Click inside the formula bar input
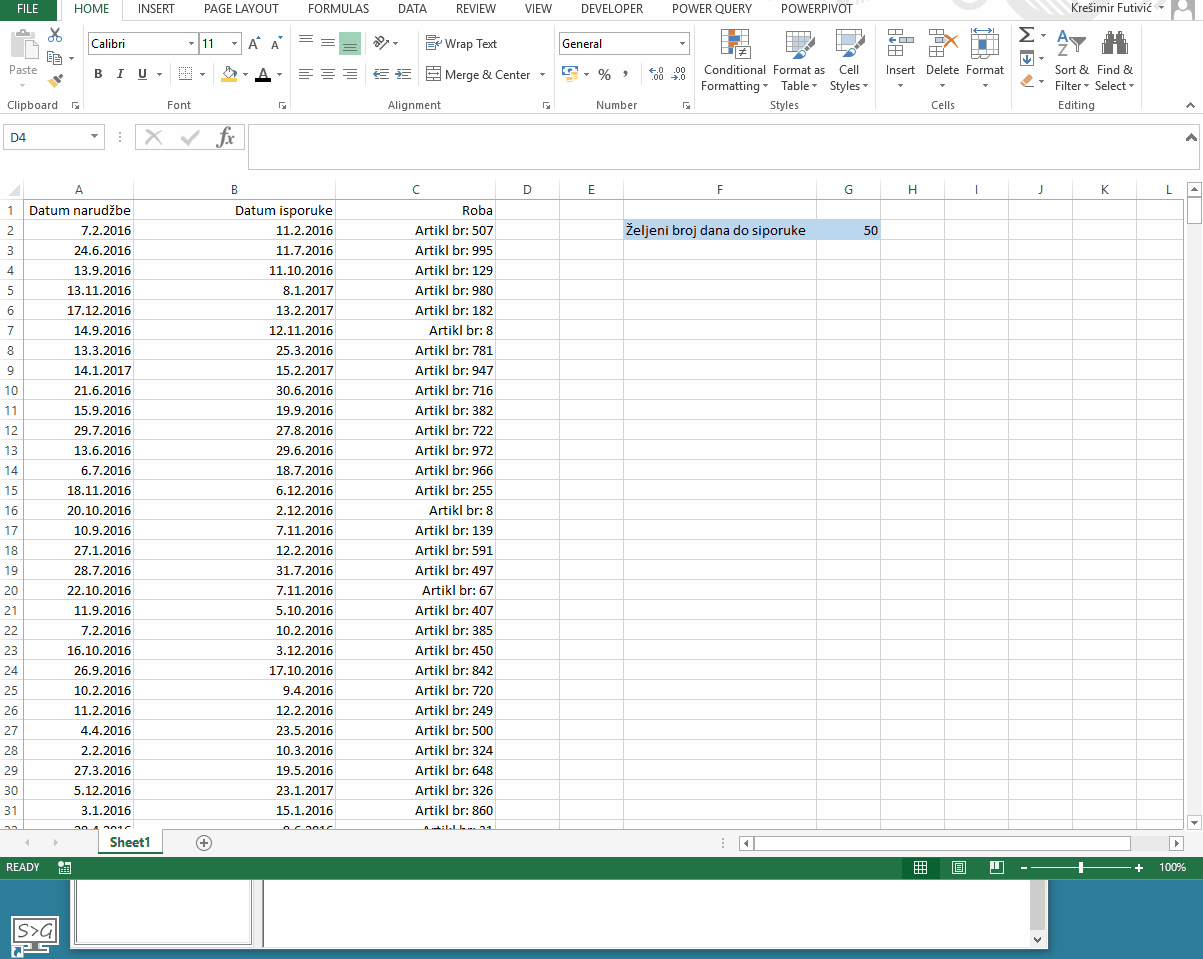This screenshot has width=1203, height=959. point(714,147)
